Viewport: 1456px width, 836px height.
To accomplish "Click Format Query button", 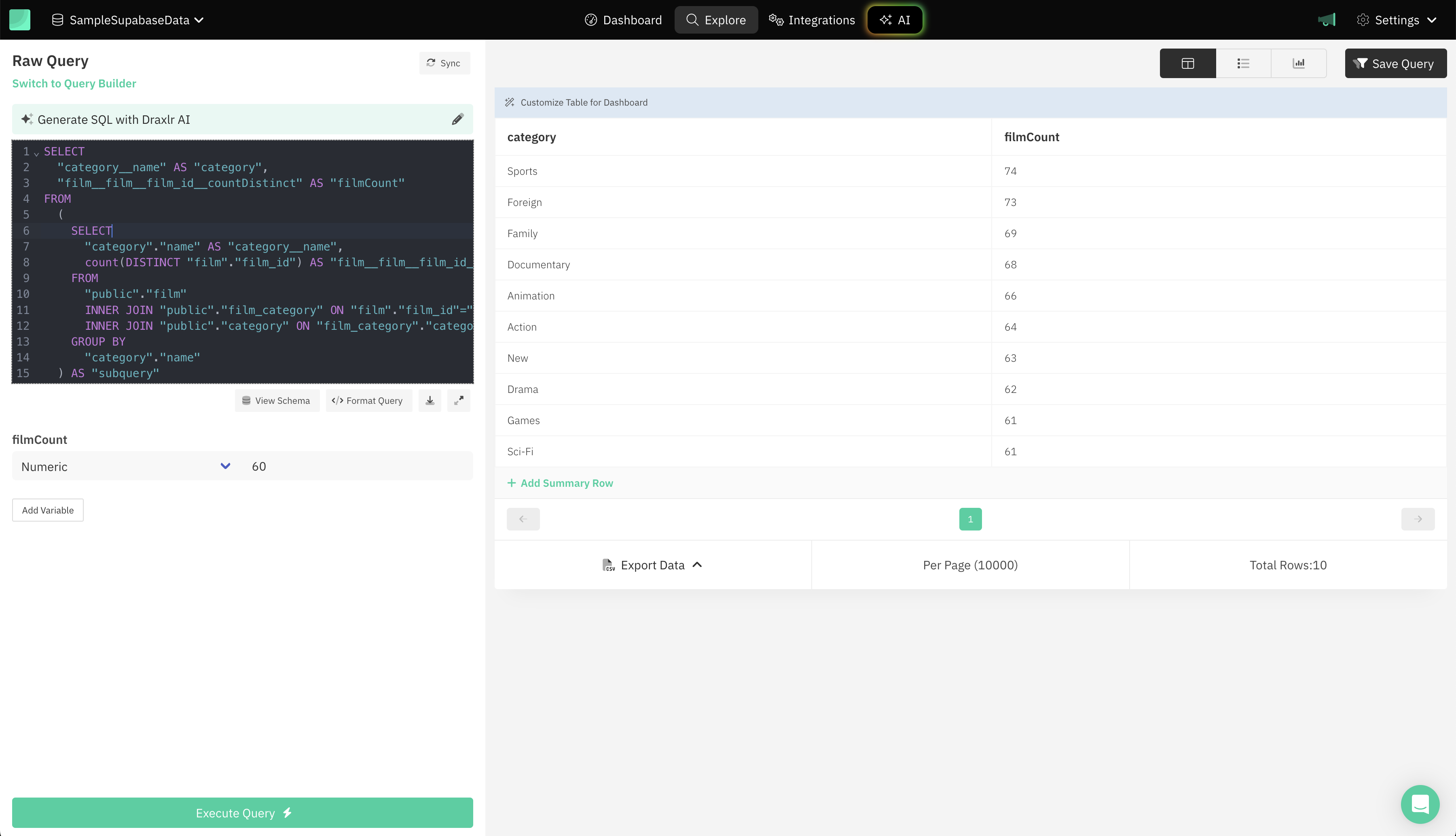I will tap(368, 401).
